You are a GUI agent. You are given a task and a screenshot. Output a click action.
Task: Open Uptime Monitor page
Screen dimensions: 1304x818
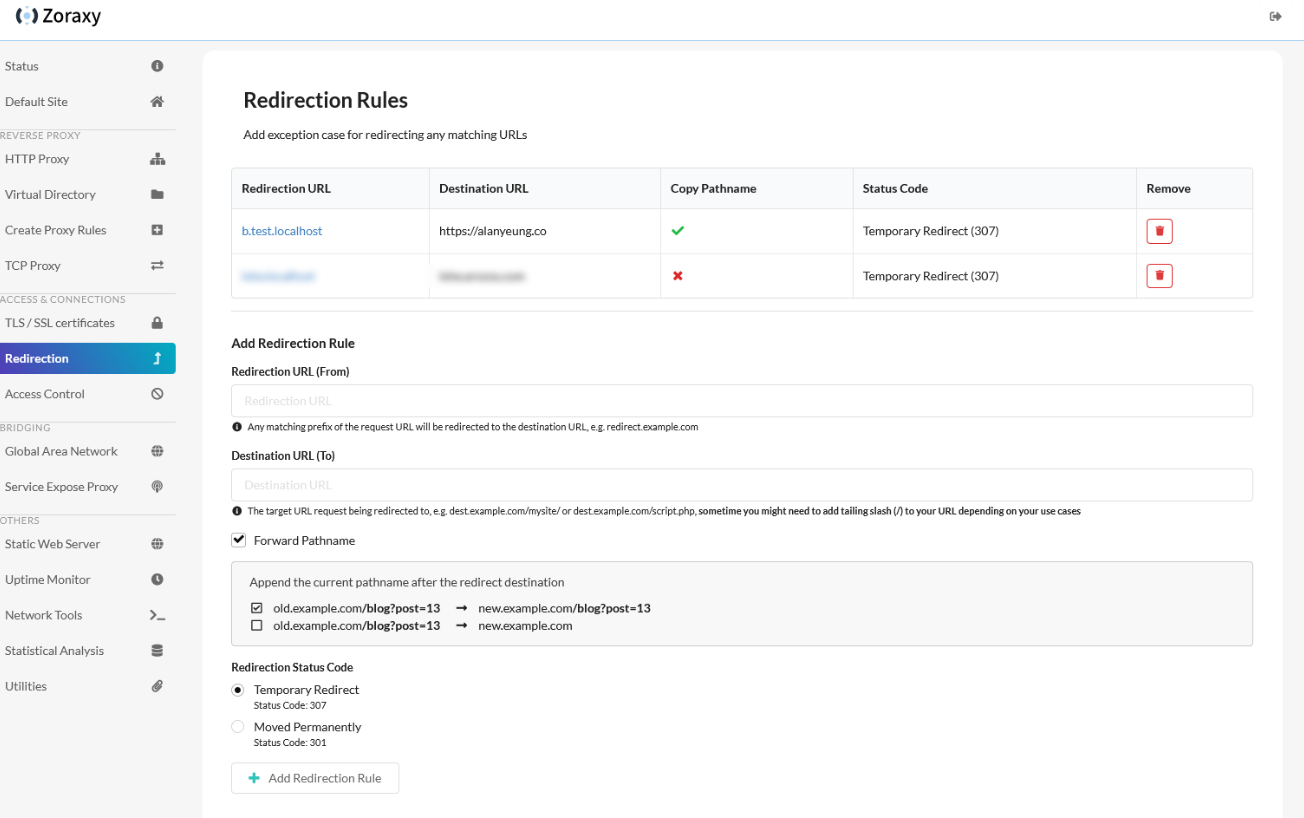coord(87,580)
